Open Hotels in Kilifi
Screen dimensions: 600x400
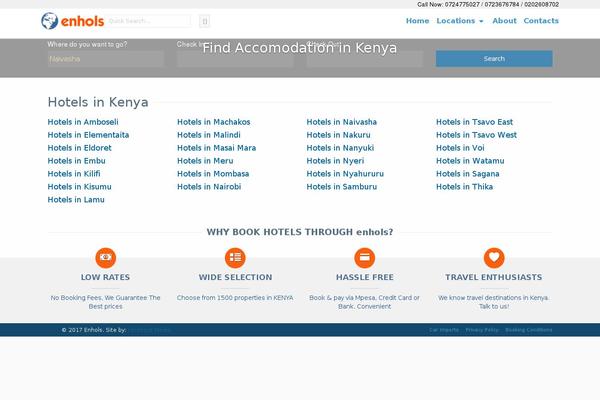click(x=74, y=174)
